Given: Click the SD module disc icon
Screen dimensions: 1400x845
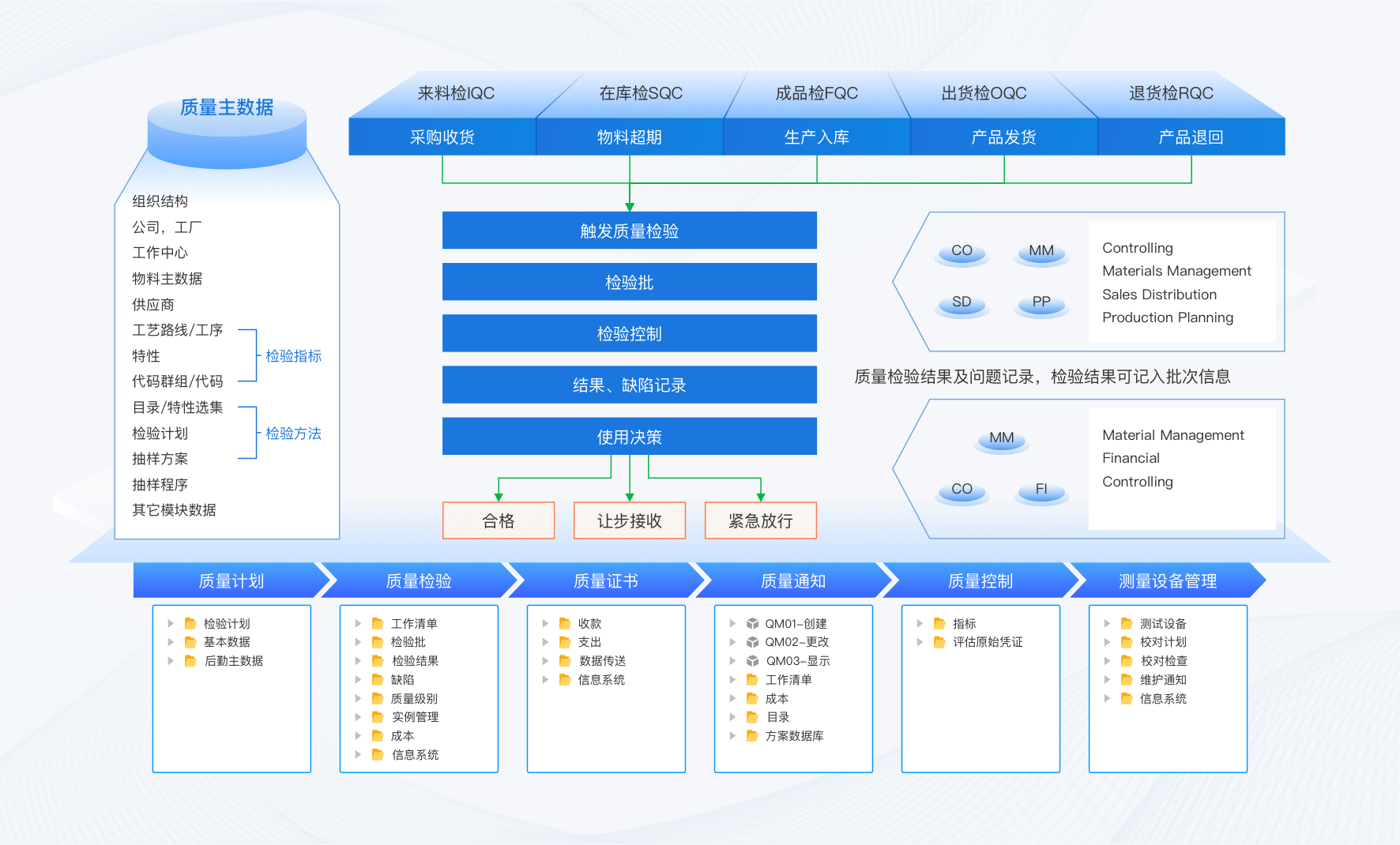Looking at the screenshot, I should [962, 303].
